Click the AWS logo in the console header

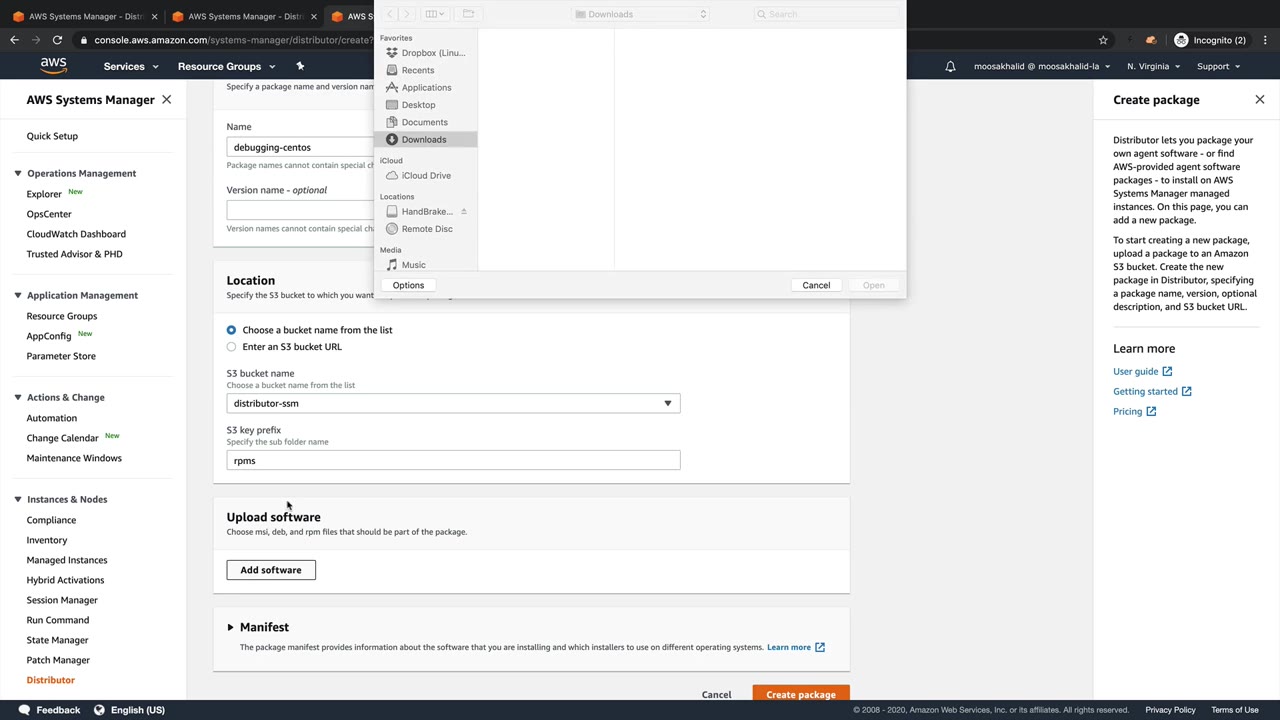tap(54, 66)
